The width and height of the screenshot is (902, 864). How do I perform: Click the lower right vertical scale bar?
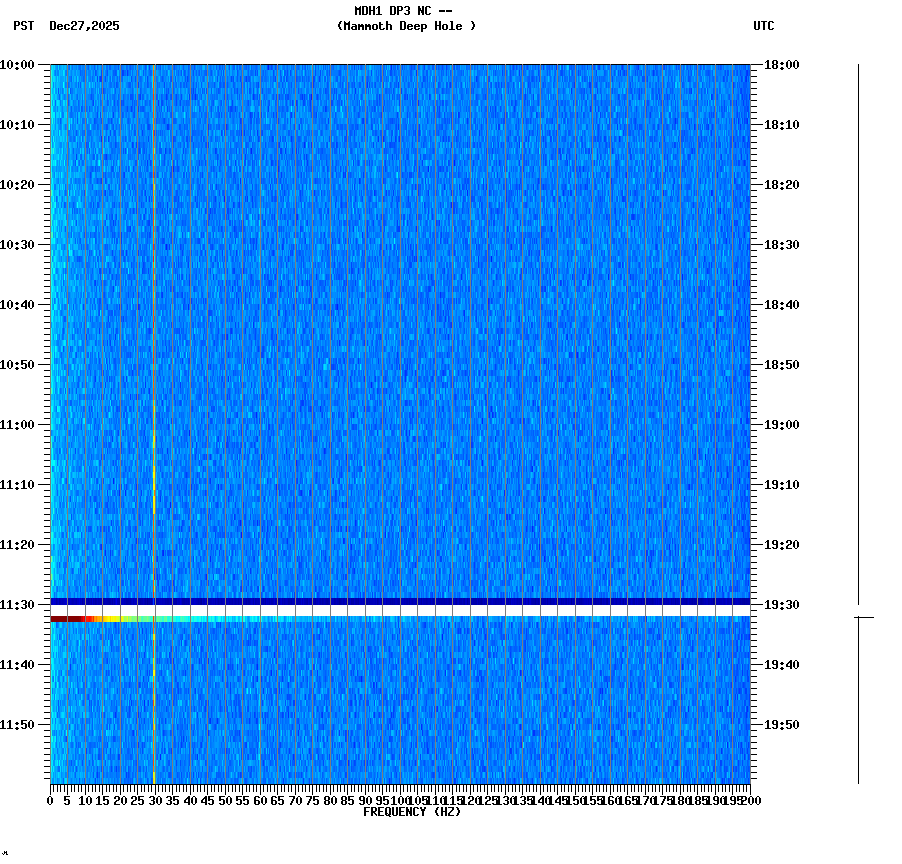click(x=858, y=700)
